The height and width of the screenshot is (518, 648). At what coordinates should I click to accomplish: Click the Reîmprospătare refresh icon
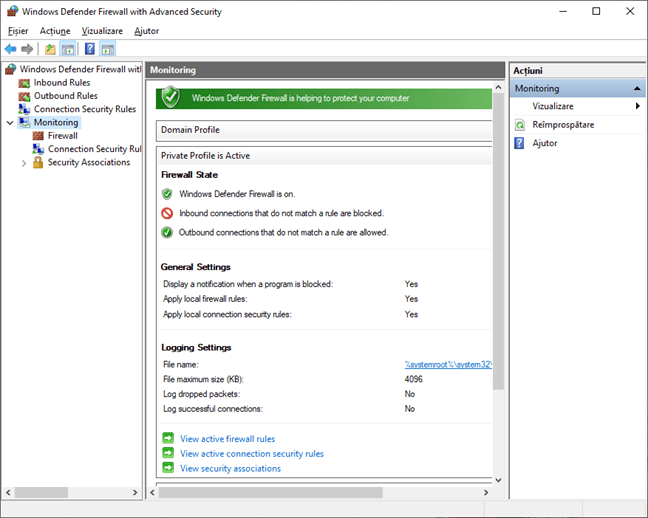(x=519, y=125)
